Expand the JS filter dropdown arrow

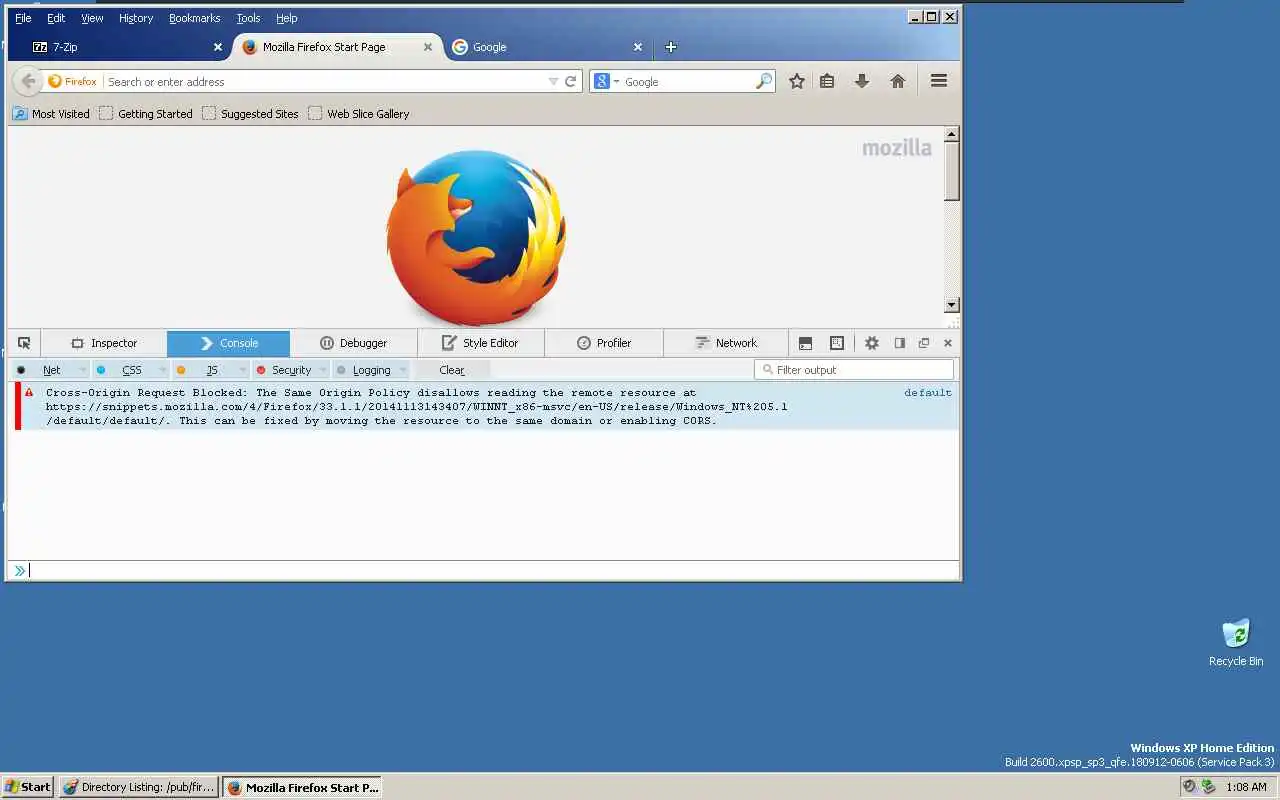[241, 370]
